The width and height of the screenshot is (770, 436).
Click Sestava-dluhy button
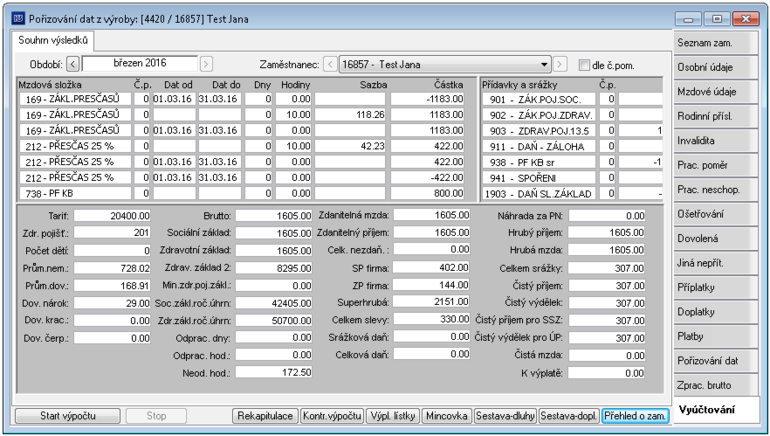pos(505,416)
